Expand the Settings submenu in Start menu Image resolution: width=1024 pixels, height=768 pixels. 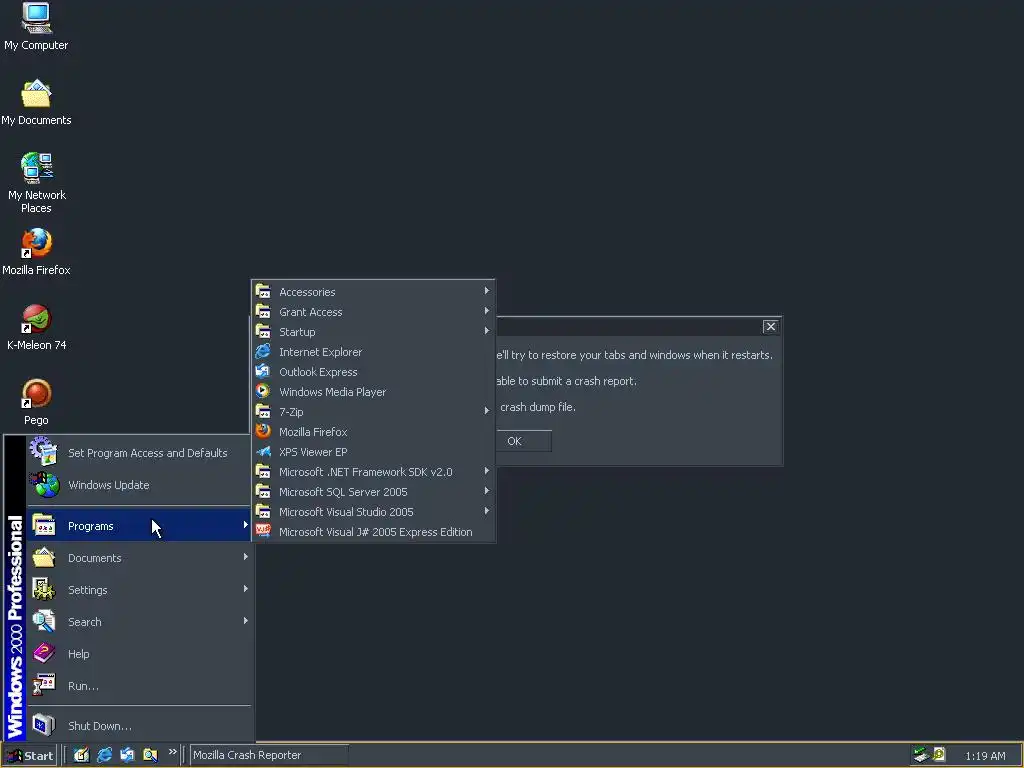pyautogui.click(x=139, y=590)
